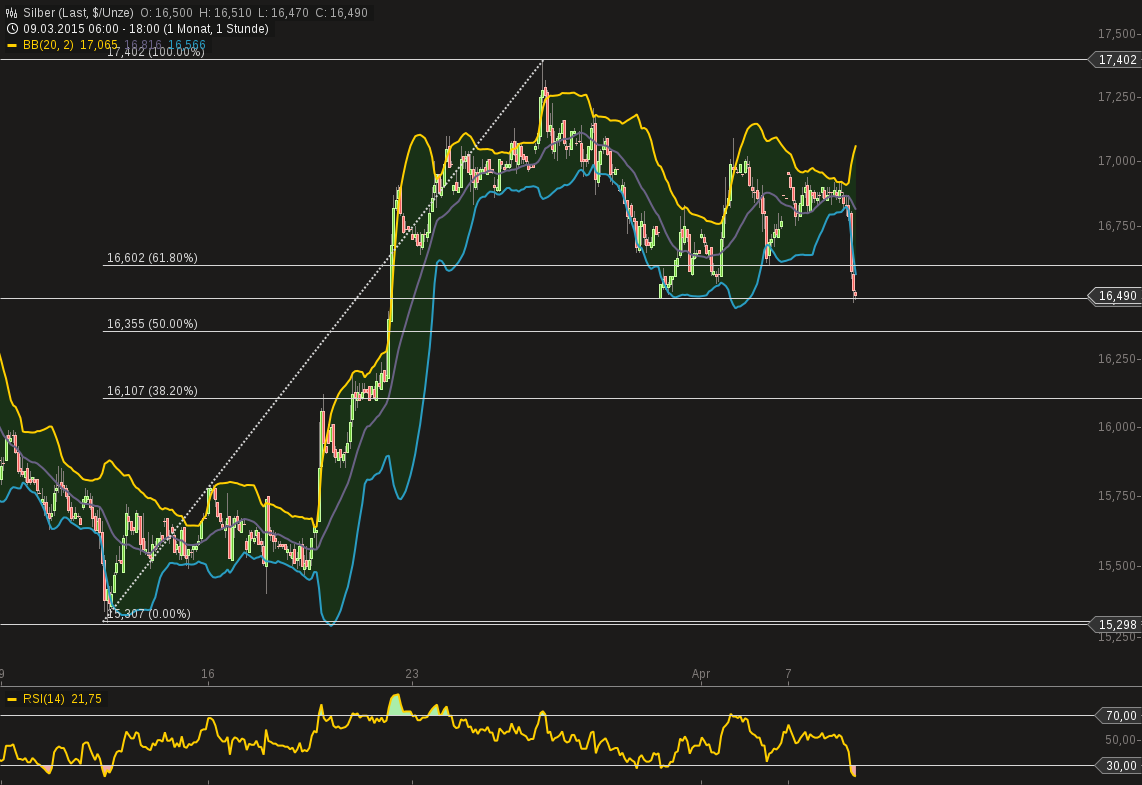The width and height of the screenshot is (1142, 785).
Task: Click the 23 date marker on time axis
Action: pyautogui.click(x=412, y=674)
